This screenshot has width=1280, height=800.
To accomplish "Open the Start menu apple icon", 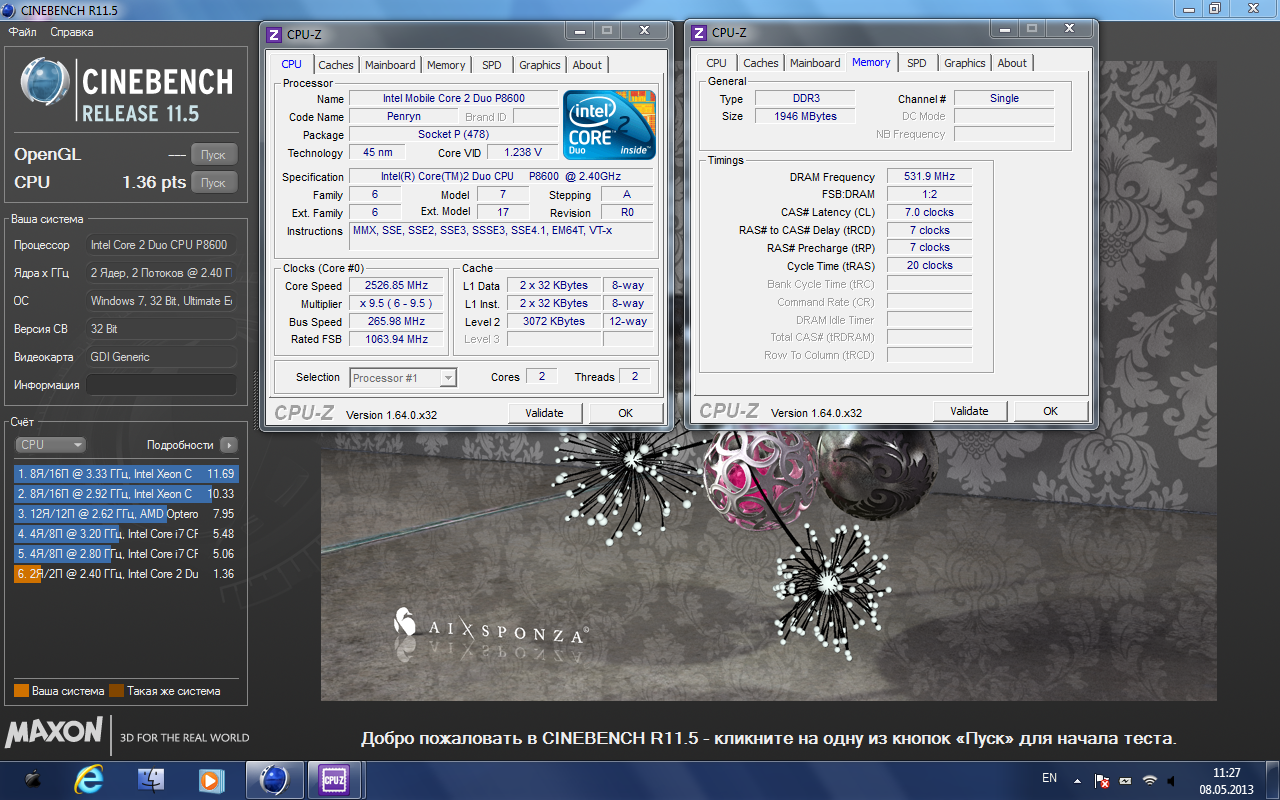I will coord(32,779).
